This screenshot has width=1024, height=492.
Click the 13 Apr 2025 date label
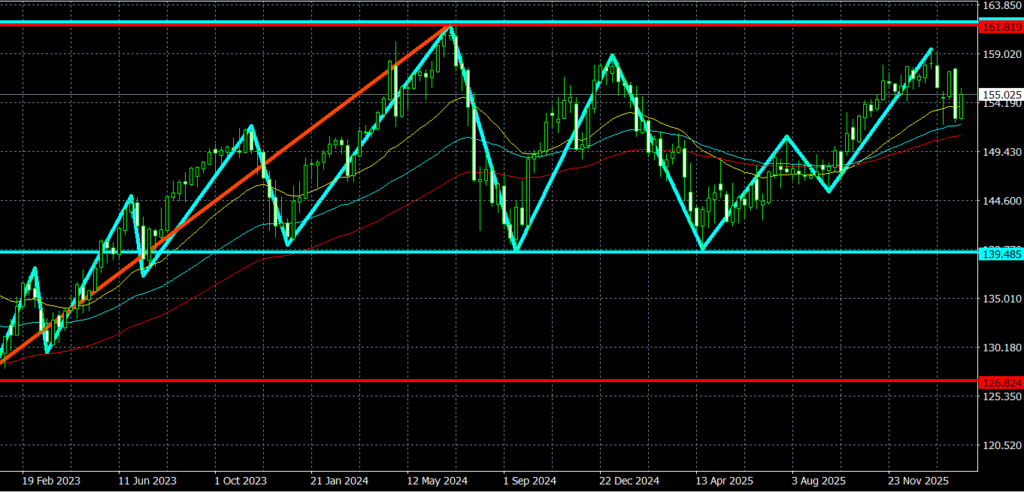coord(720,480)
